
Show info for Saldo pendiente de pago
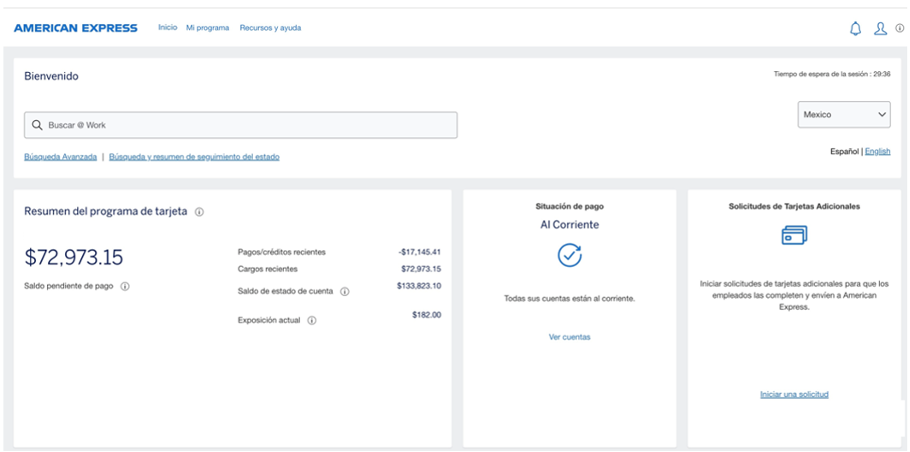point(125,286)
